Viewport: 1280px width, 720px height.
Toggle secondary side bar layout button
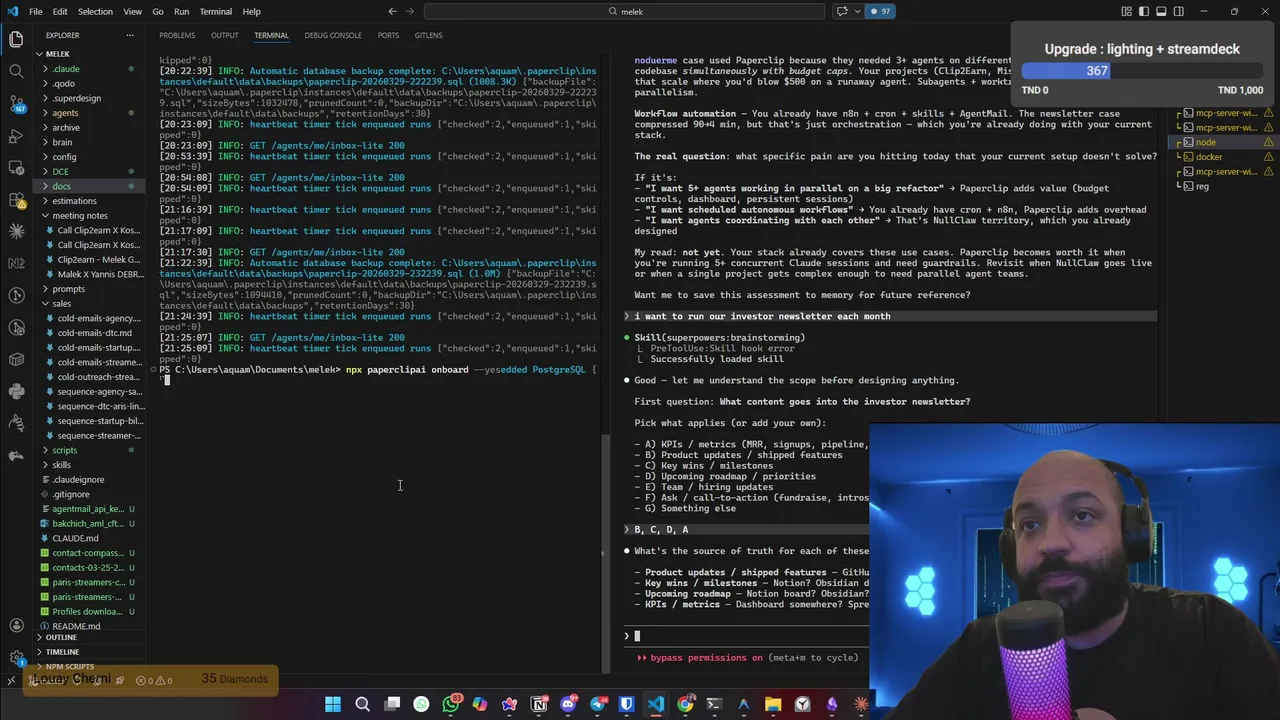point(1178,11)
